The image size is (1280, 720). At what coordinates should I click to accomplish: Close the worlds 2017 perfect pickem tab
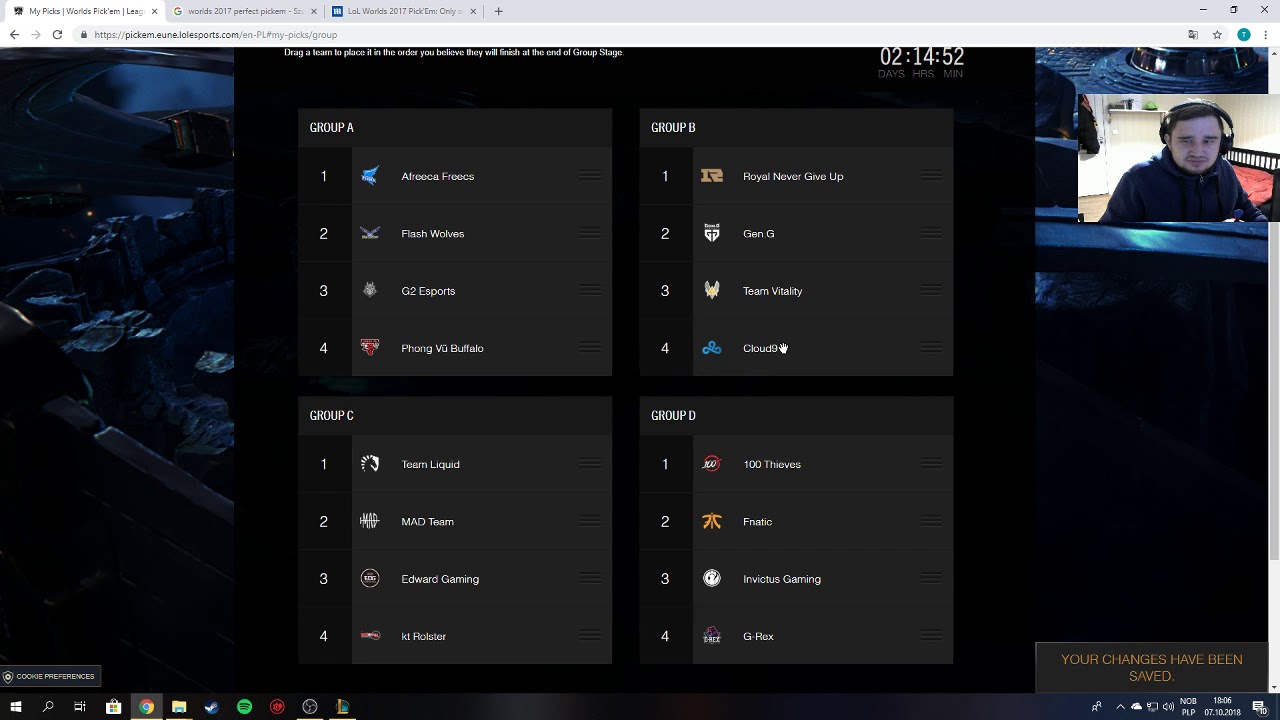coord(314,11)
